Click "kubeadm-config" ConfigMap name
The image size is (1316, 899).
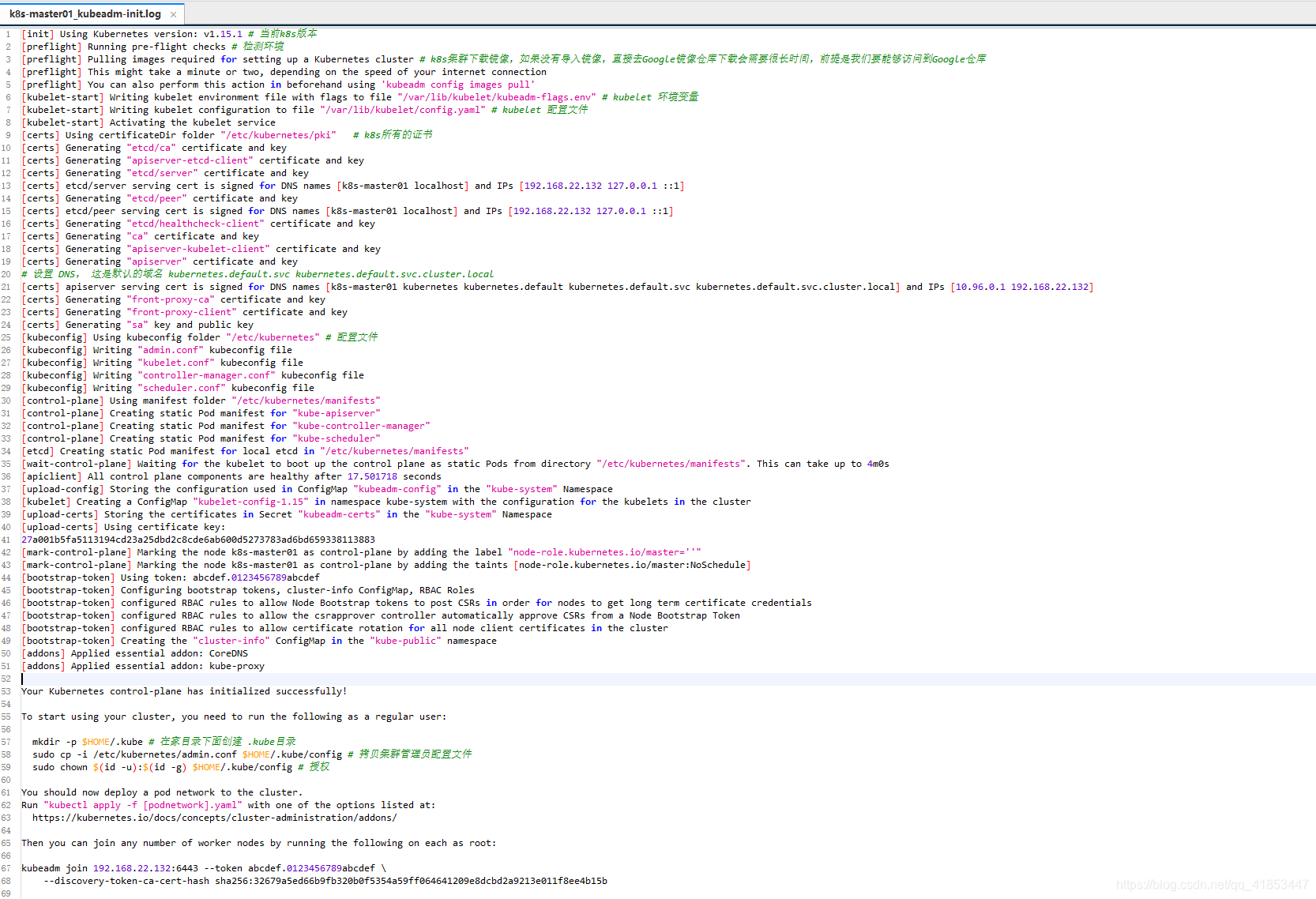[x=397, y=489]
